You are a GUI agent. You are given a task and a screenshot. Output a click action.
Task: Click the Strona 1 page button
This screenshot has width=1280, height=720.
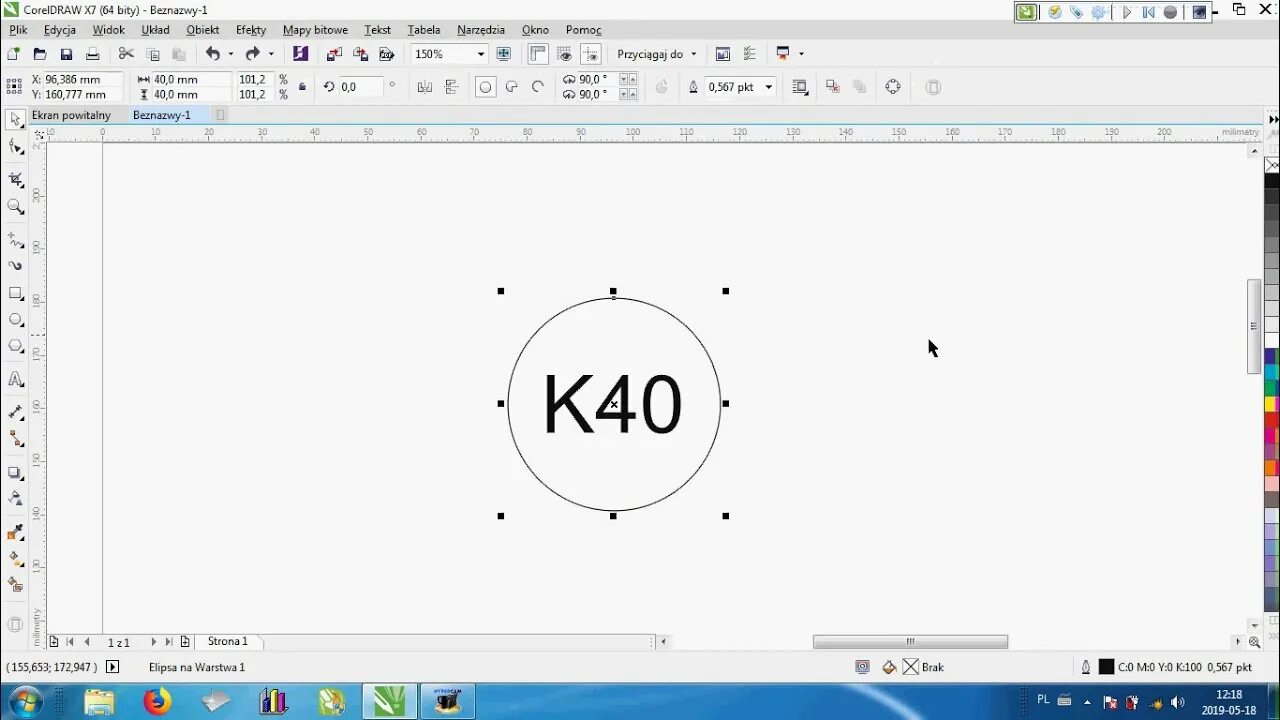click(x=227, y=641)
